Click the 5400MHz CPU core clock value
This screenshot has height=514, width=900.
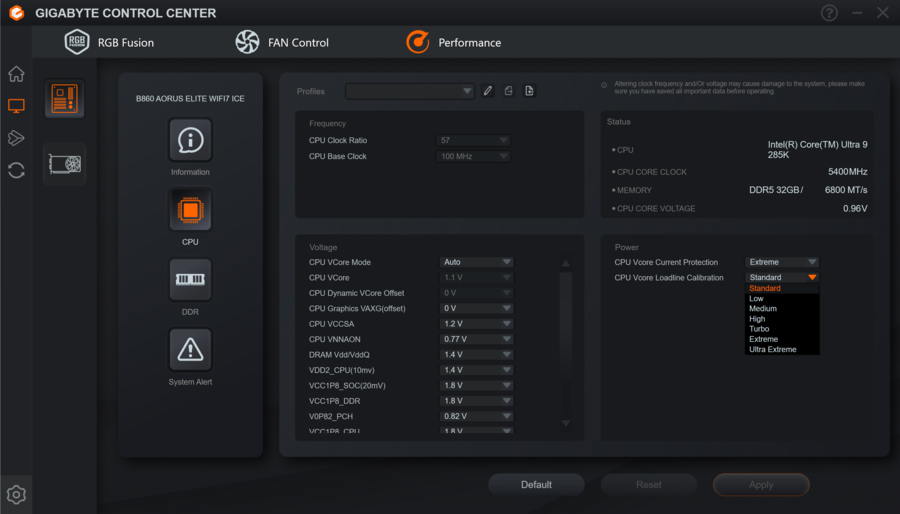click(847, 172)
